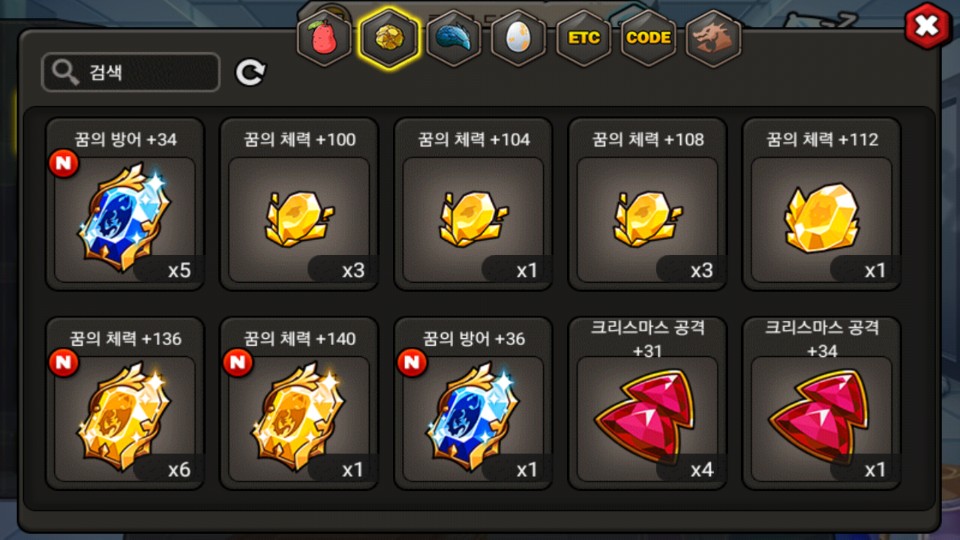The height and width of the screenshot is (540, 960).
Task: Switch to the blue dragon scale tab
Action: [454, 38]
